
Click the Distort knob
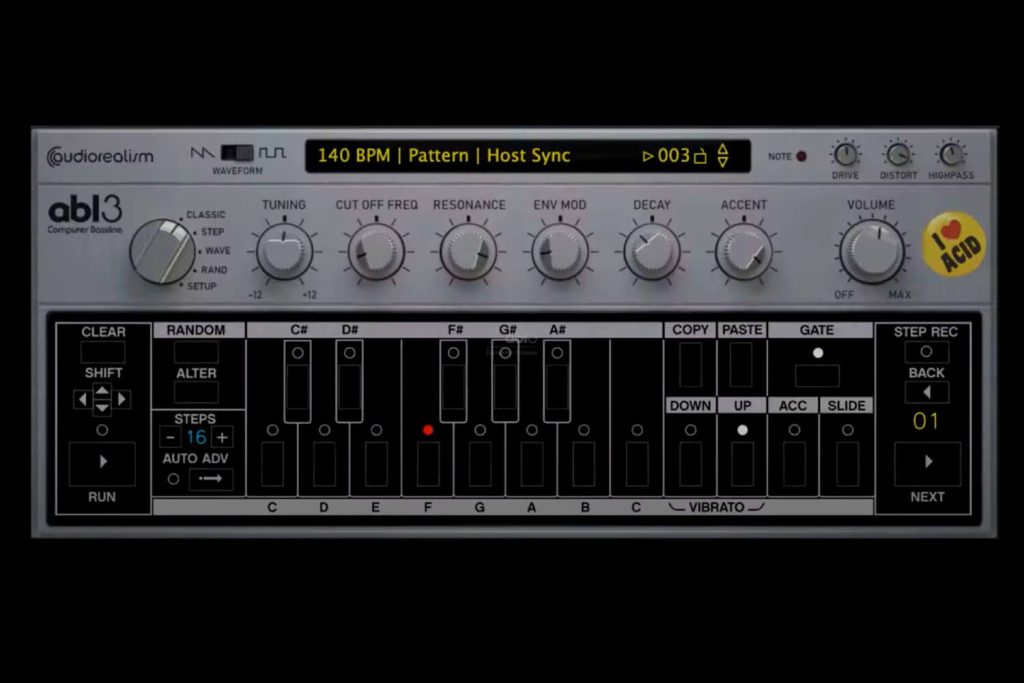[898, 155]
